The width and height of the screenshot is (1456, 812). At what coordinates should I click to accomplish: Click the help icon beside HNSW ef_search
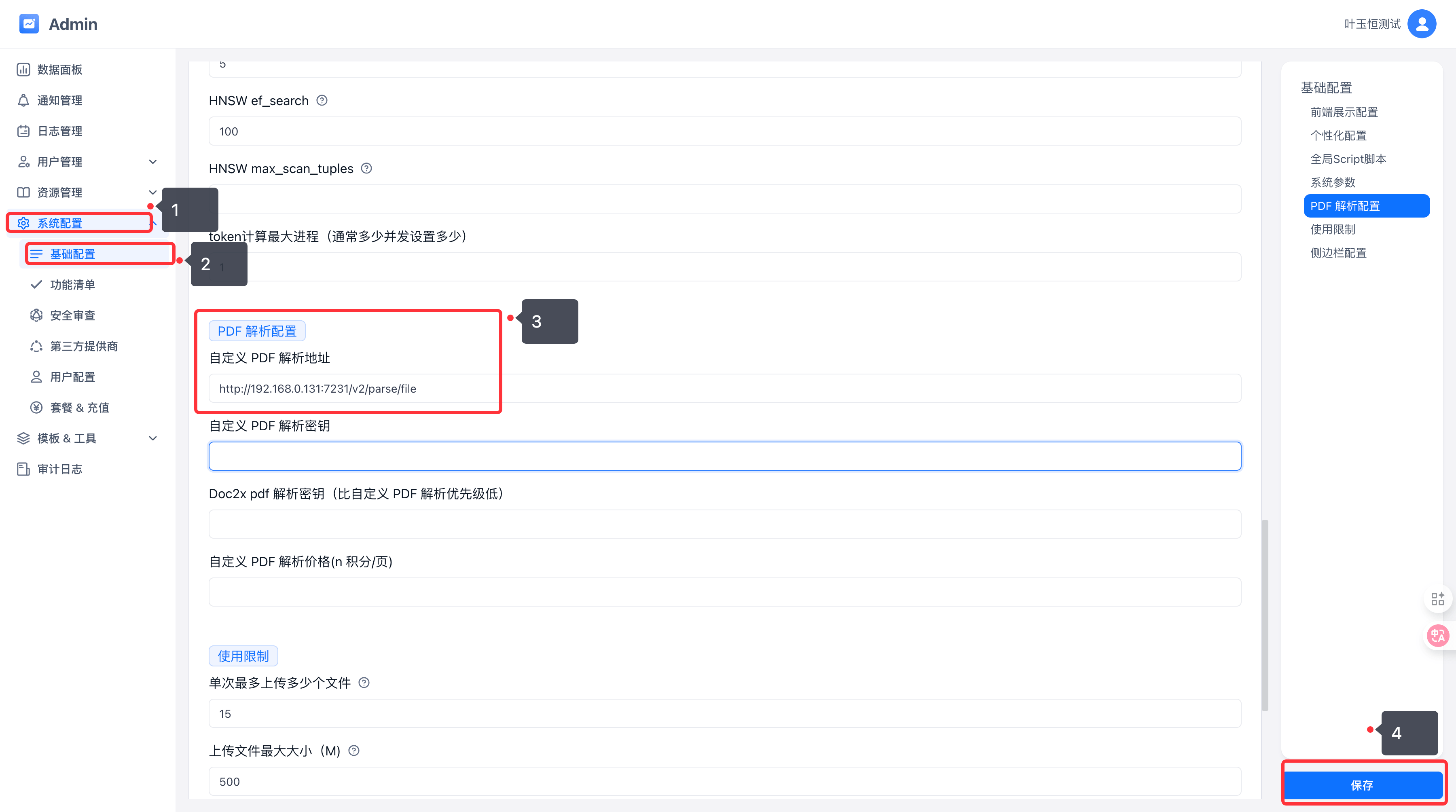(x=322, y=100)
